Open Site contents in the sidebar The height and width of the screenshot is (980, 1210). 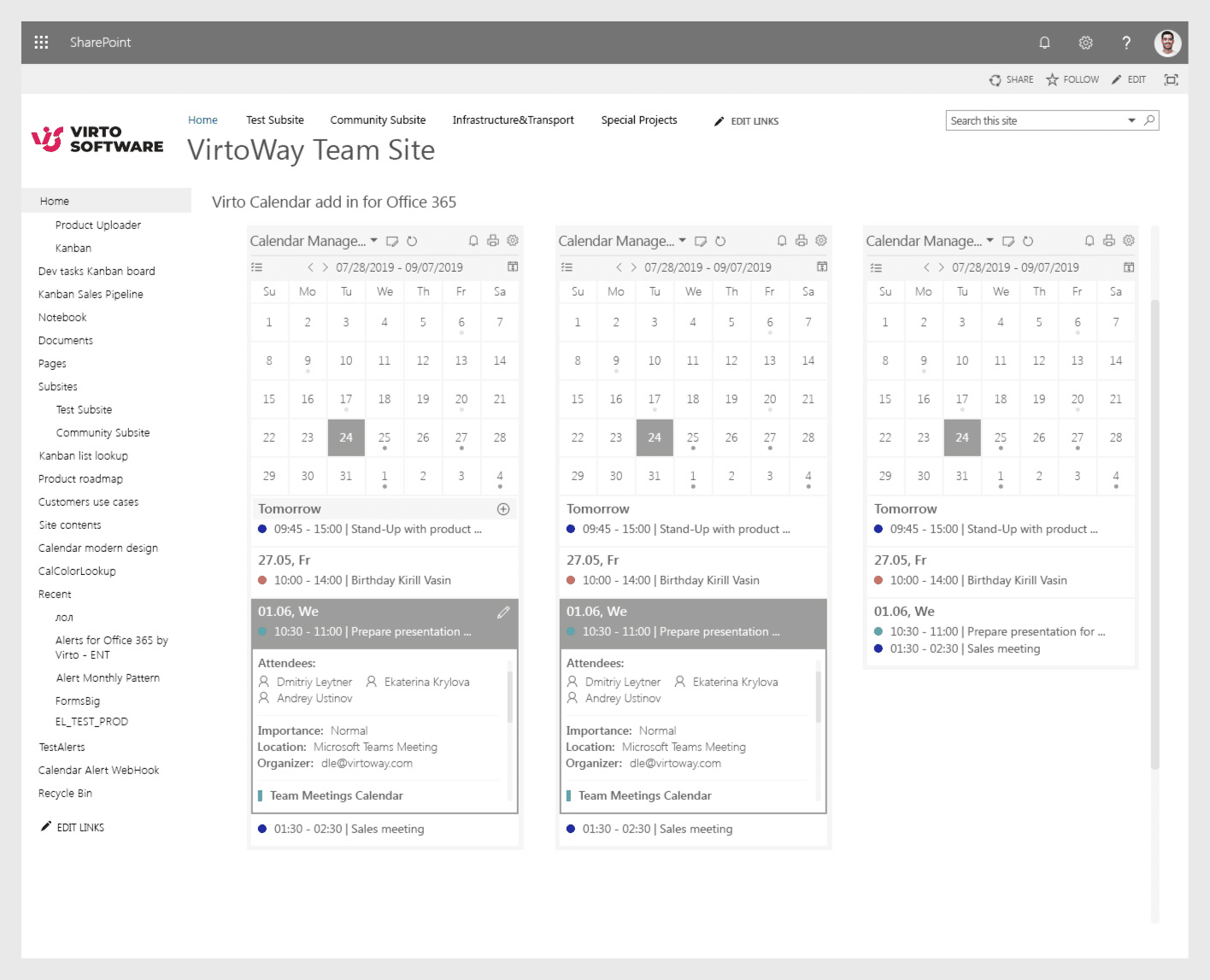pyautogui.click(x=70, y=525)
